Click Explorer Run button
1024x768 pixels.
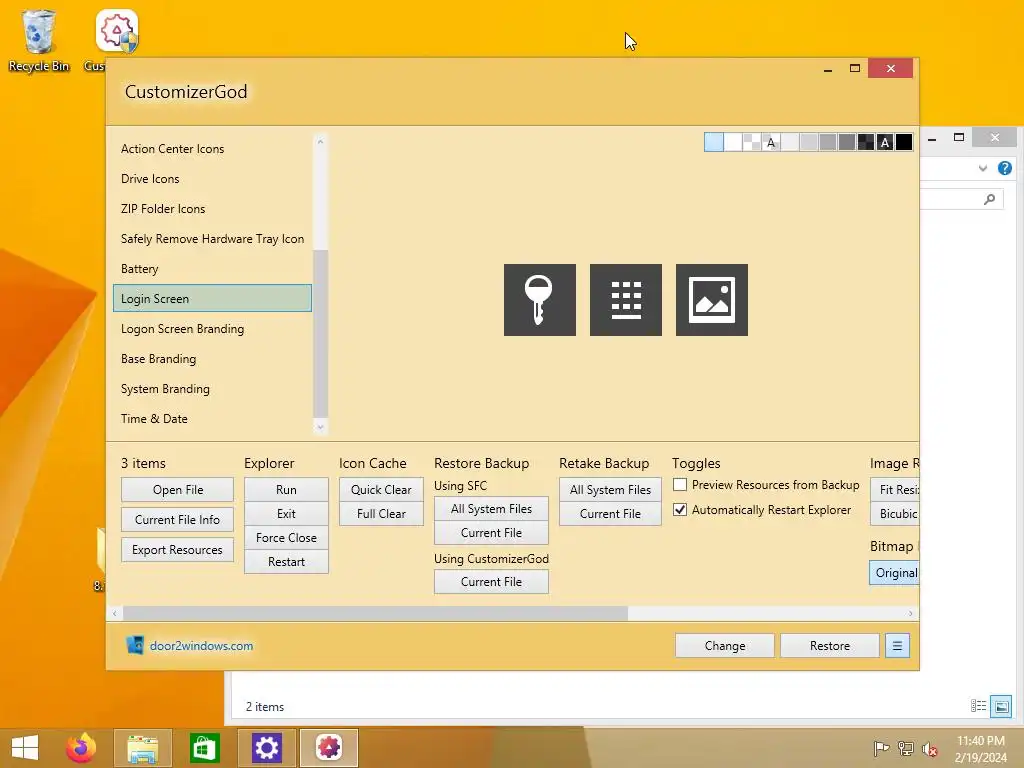point(286,490)
